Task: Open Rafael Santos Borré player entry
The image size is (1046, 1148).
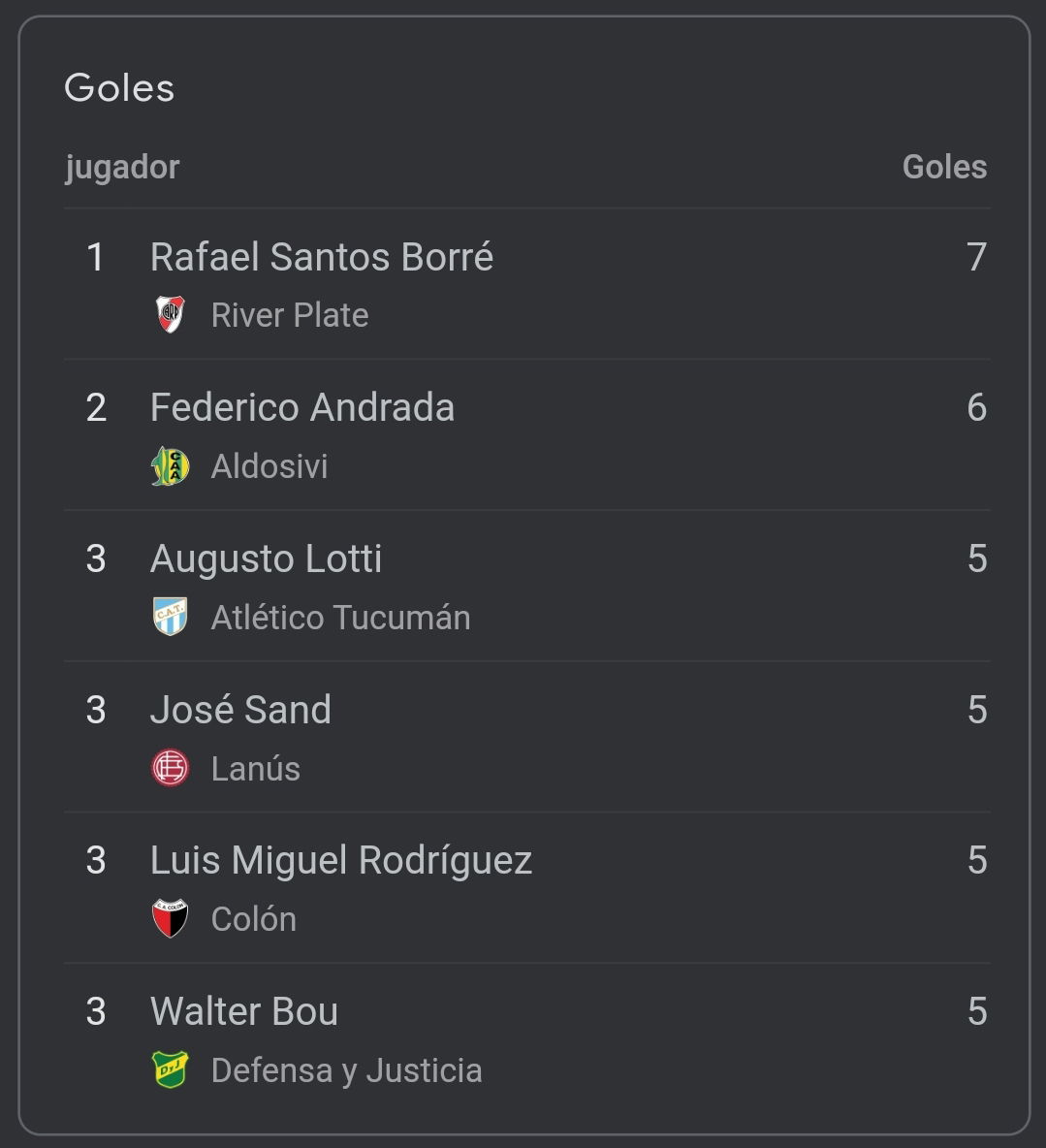Action: click(321, 257)
